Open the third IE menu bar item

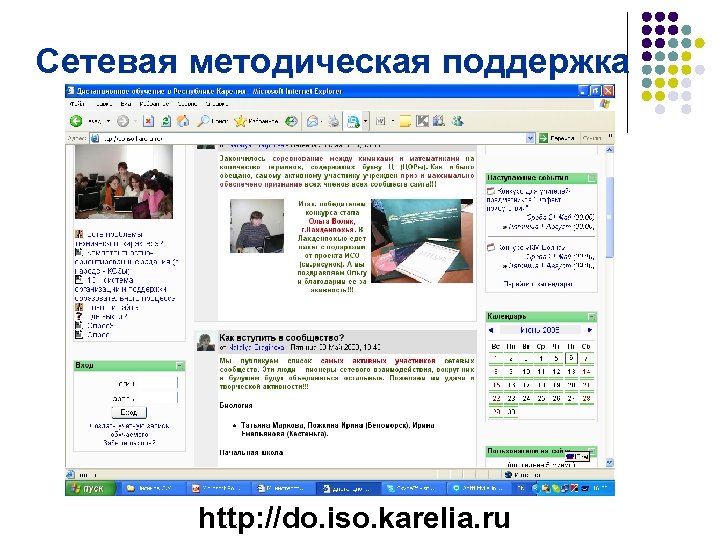pyautogui.click(x=125, y=104)
